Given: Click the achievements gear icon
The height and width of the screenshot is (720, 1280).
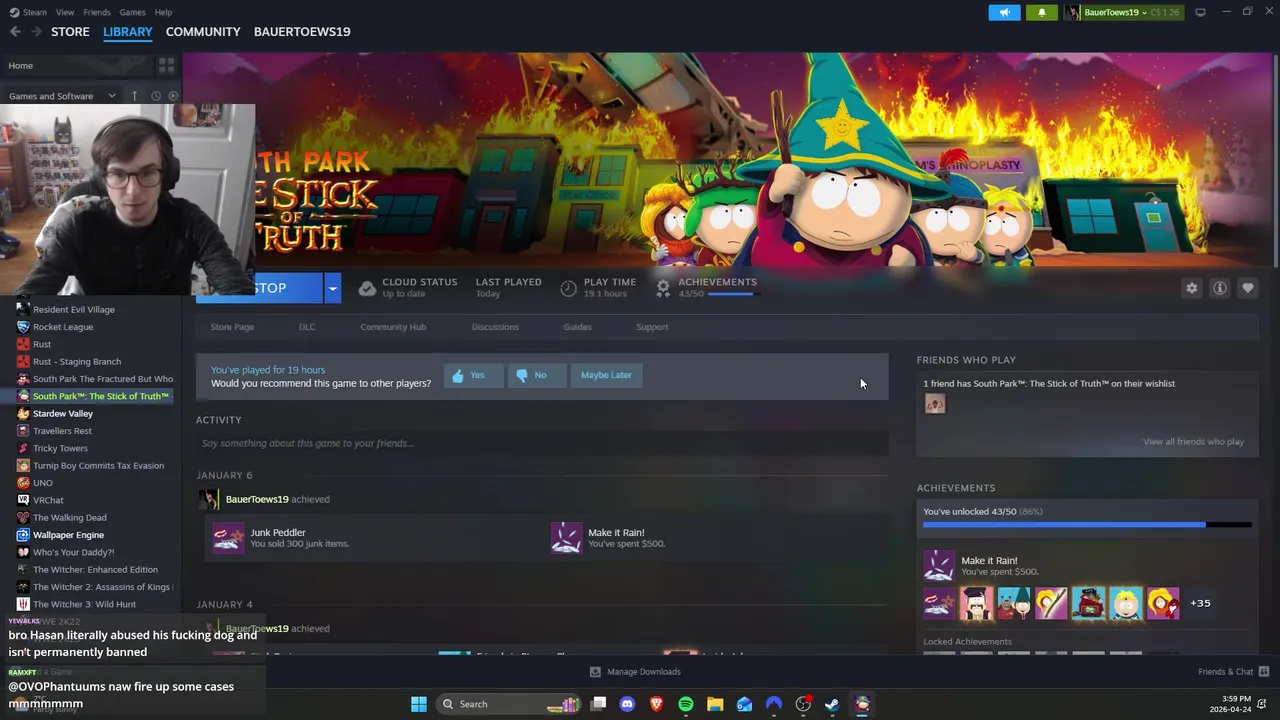Looking at the screenshot, I should point(662,288).
